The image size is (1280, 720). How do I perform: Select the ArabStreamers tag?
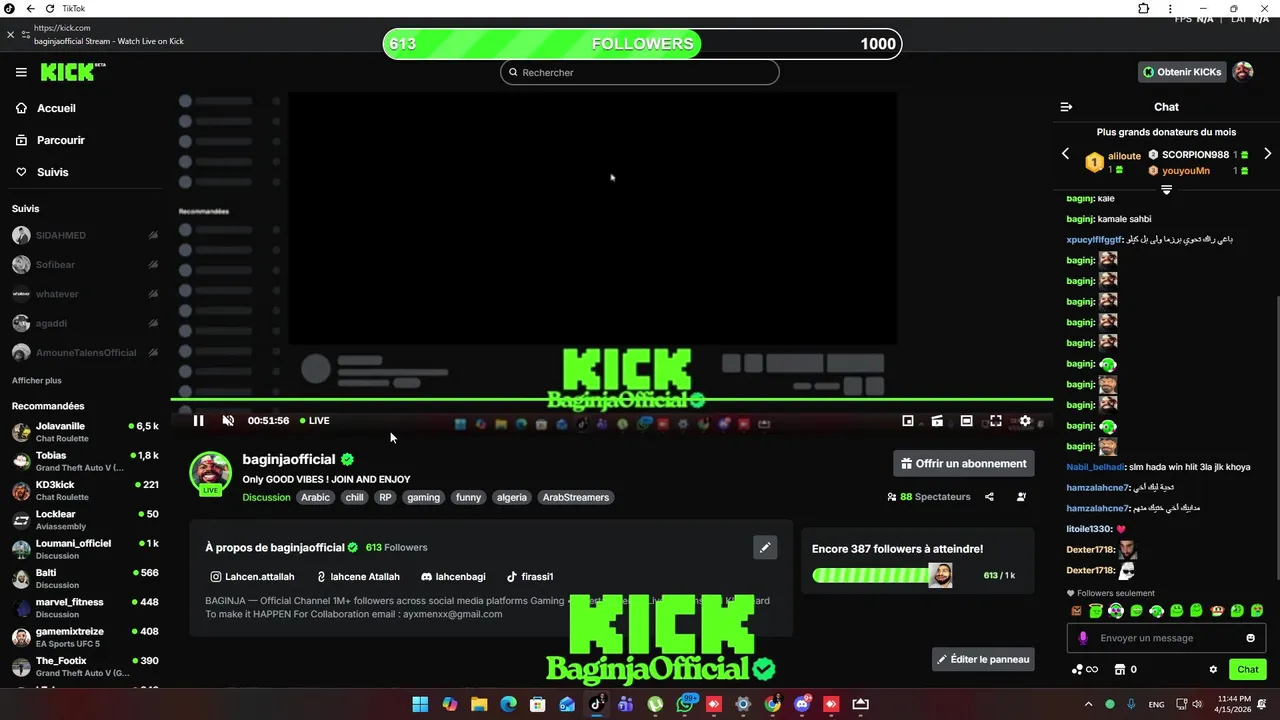[575, 497]
